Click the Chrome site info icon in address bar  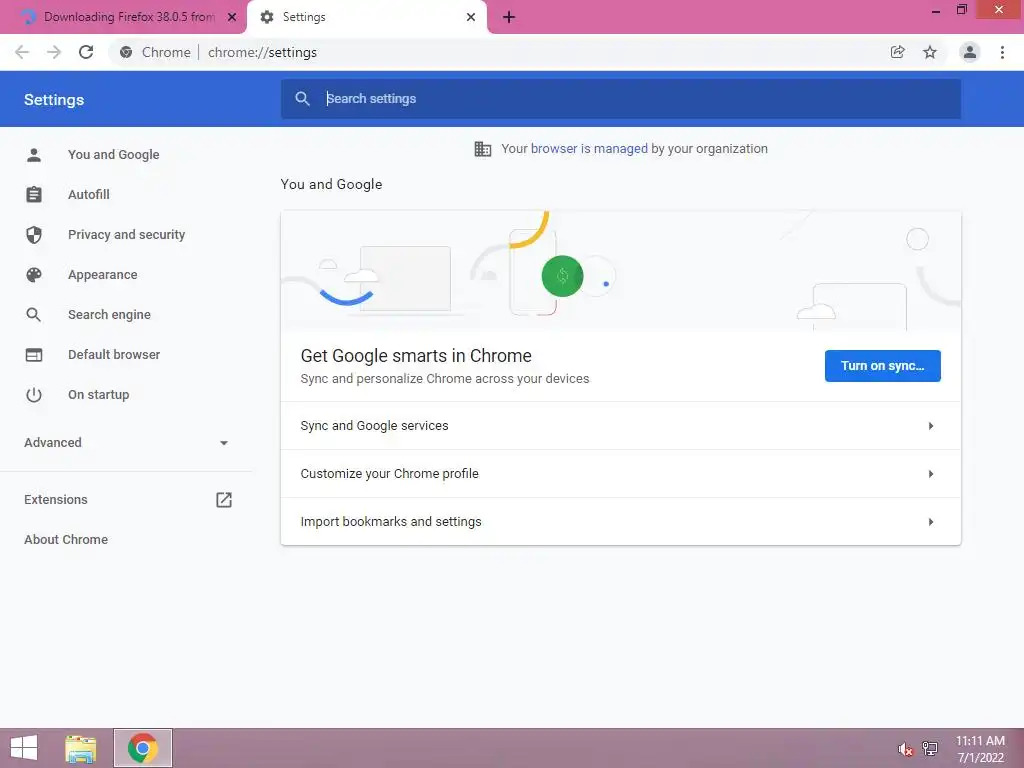126,52
